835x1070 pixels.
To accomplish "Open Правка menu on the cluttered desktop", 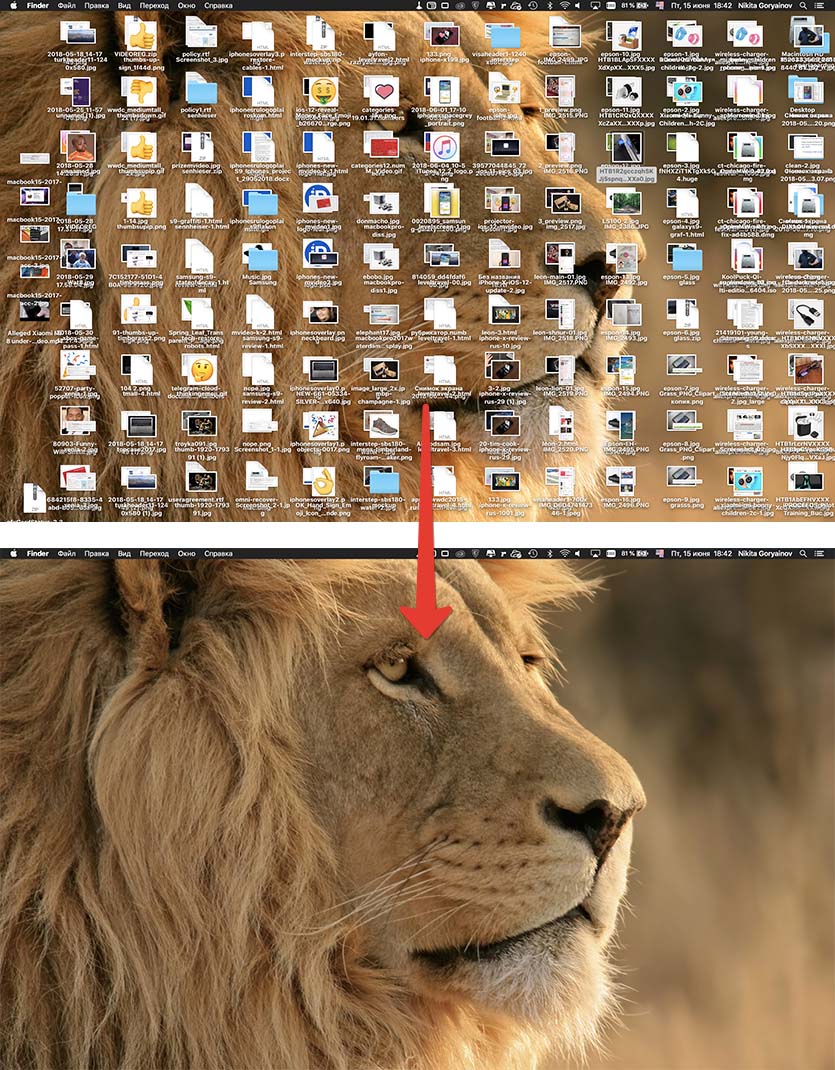I will point(97,5).
